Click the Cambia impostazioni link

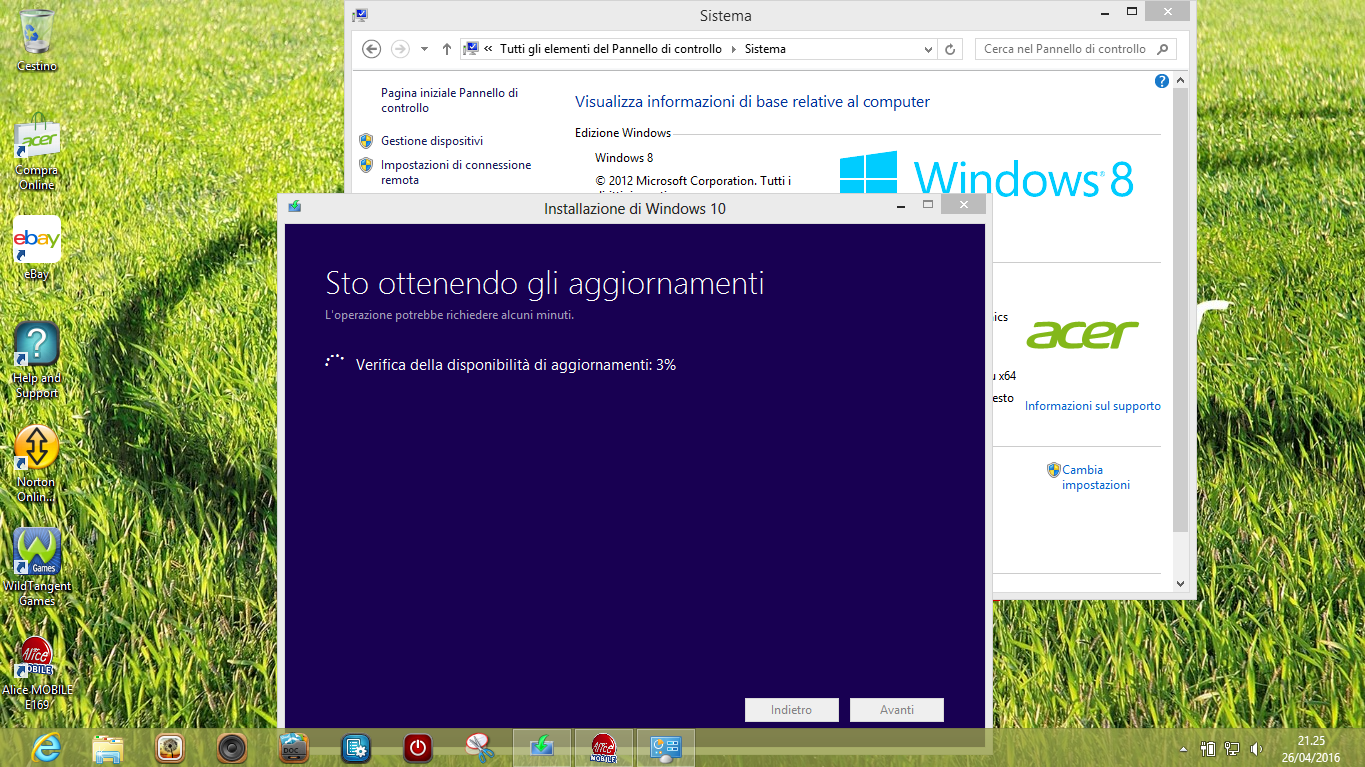coord(1096,477)
